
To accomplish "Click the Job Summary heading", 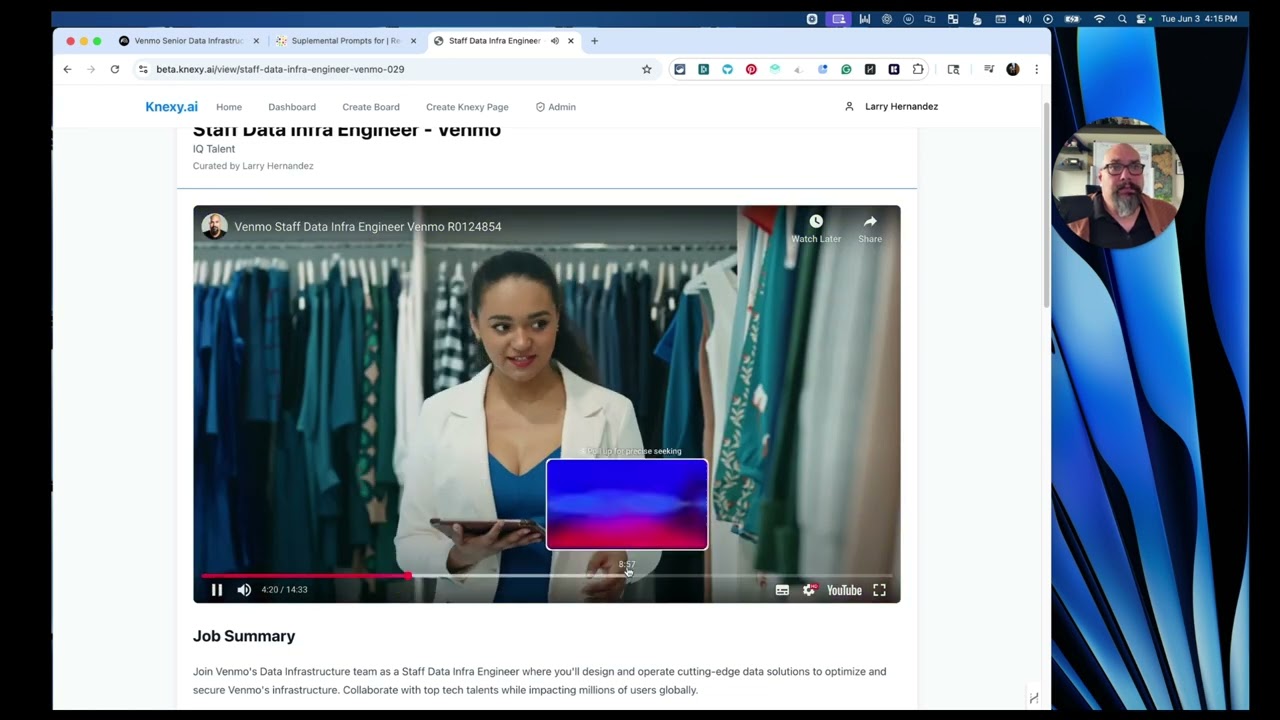I will pyautogui.click(x=244, y=636).
